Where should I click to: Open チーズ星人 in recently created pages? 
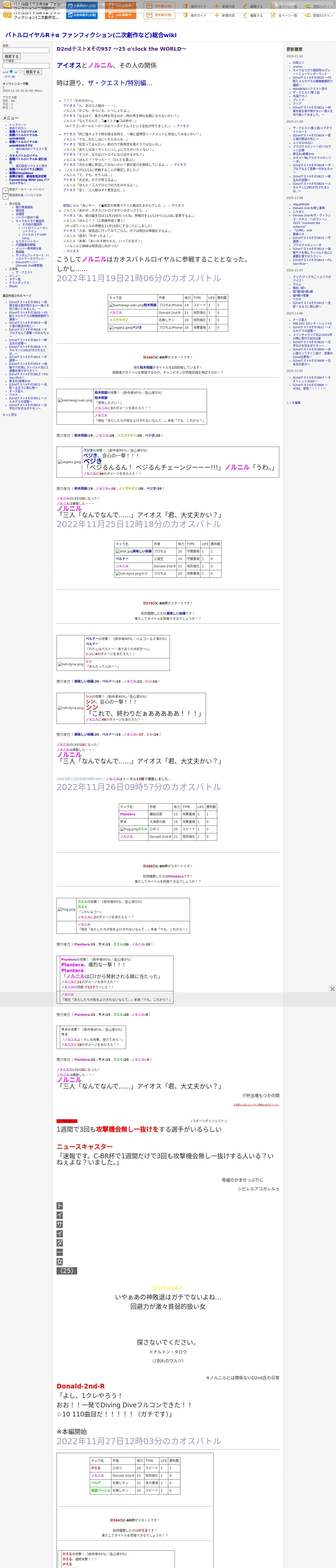pos(16,391)
